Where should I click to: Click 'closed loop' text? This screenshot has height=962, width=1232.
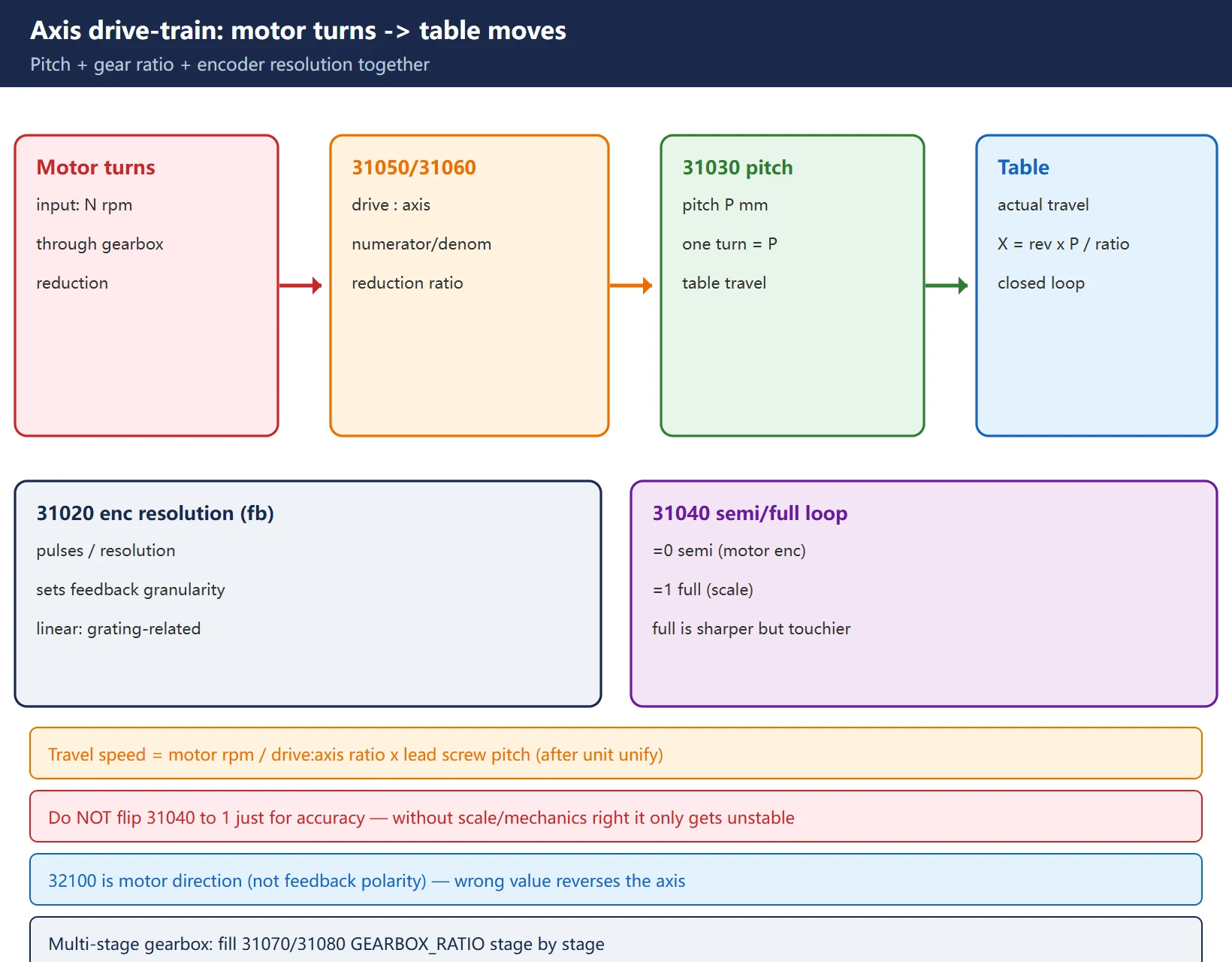click(1040, 283)
